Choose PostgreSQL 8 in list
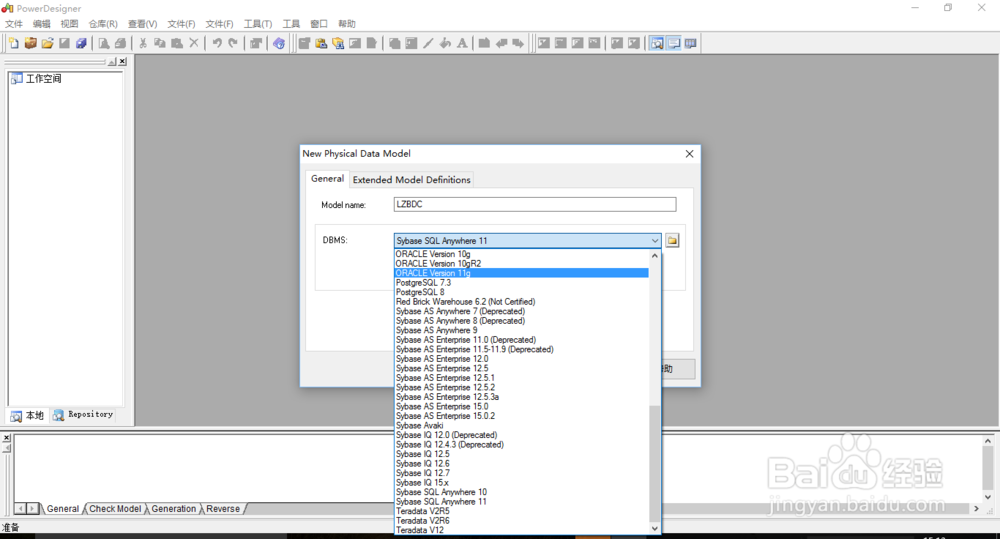Image resolution: width=1000 pixels, height=539 pixels. point(521,292)
